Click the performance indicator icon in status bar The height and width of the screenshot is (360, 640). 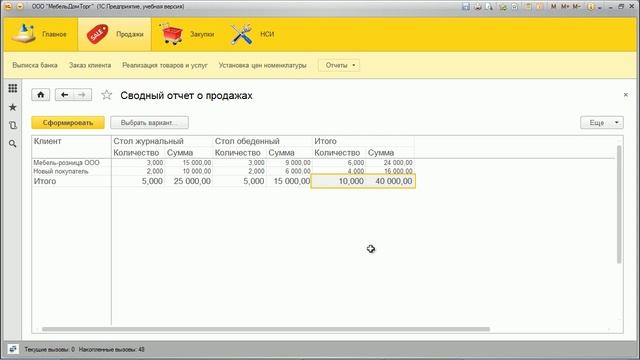click(13, 349)
